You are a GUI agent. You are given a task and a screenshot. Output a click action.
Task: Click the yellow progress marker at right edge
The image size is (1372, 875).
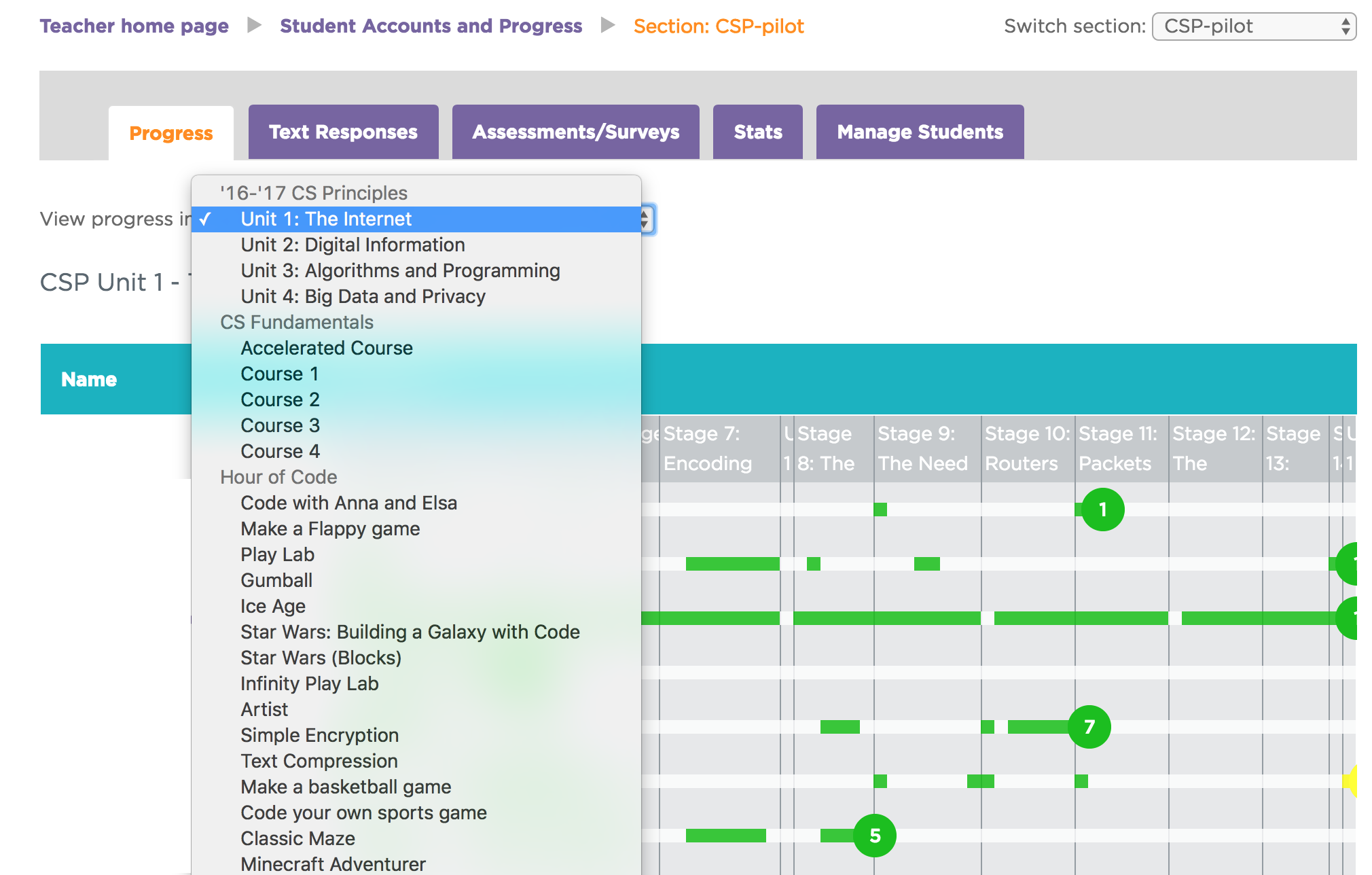[1351, 781]
